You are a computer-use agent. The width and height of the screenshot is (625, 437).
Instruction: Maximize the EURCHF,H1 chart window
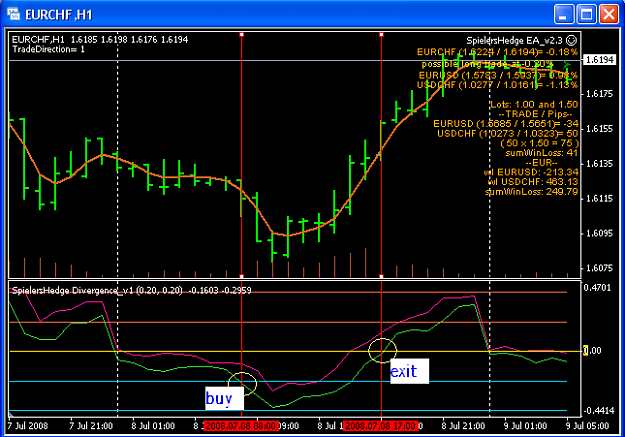[x=586, y=14]
